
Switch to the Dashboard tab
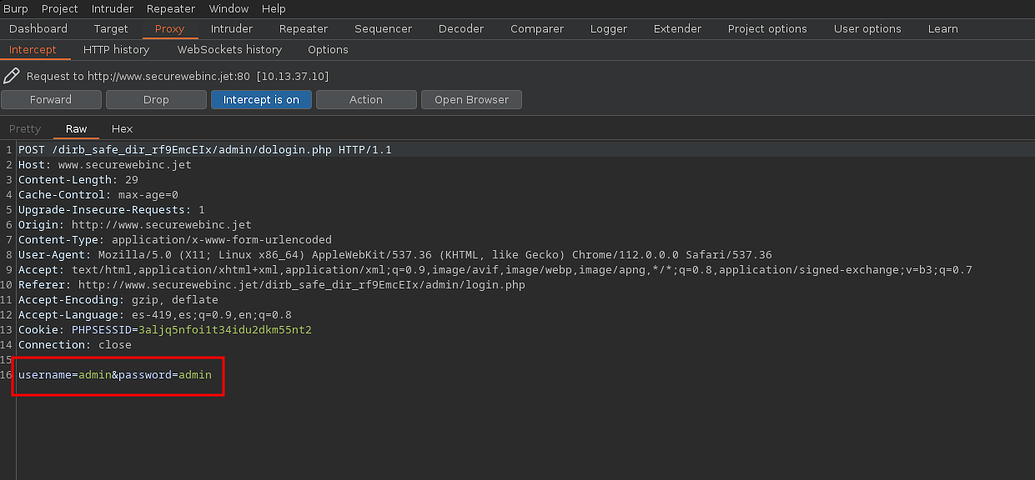38,29
